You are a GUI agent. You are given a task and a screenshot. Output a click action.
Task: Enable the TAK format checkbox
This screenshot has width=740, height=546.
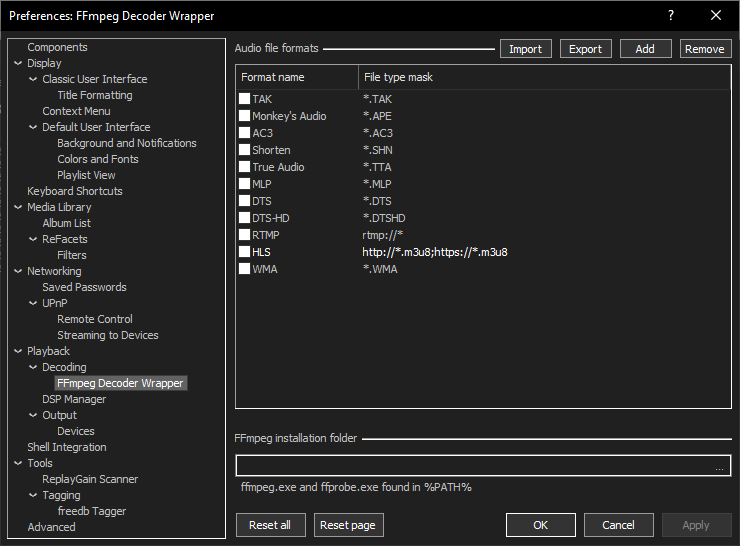(244, 99)
